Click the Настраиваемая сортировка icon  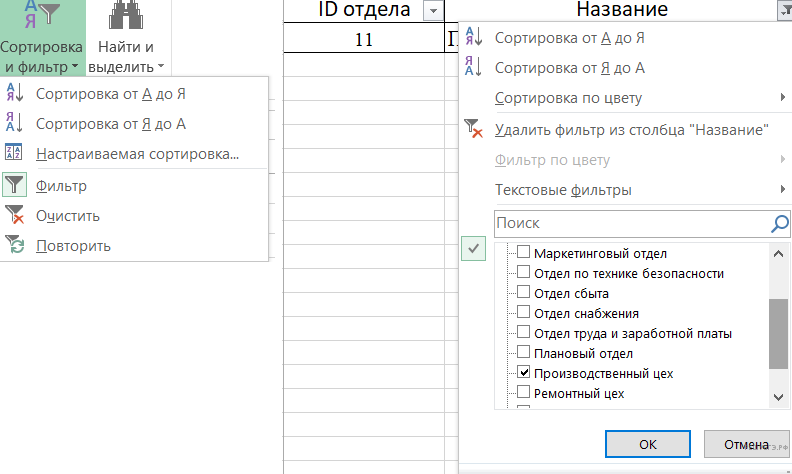(16, 154)
